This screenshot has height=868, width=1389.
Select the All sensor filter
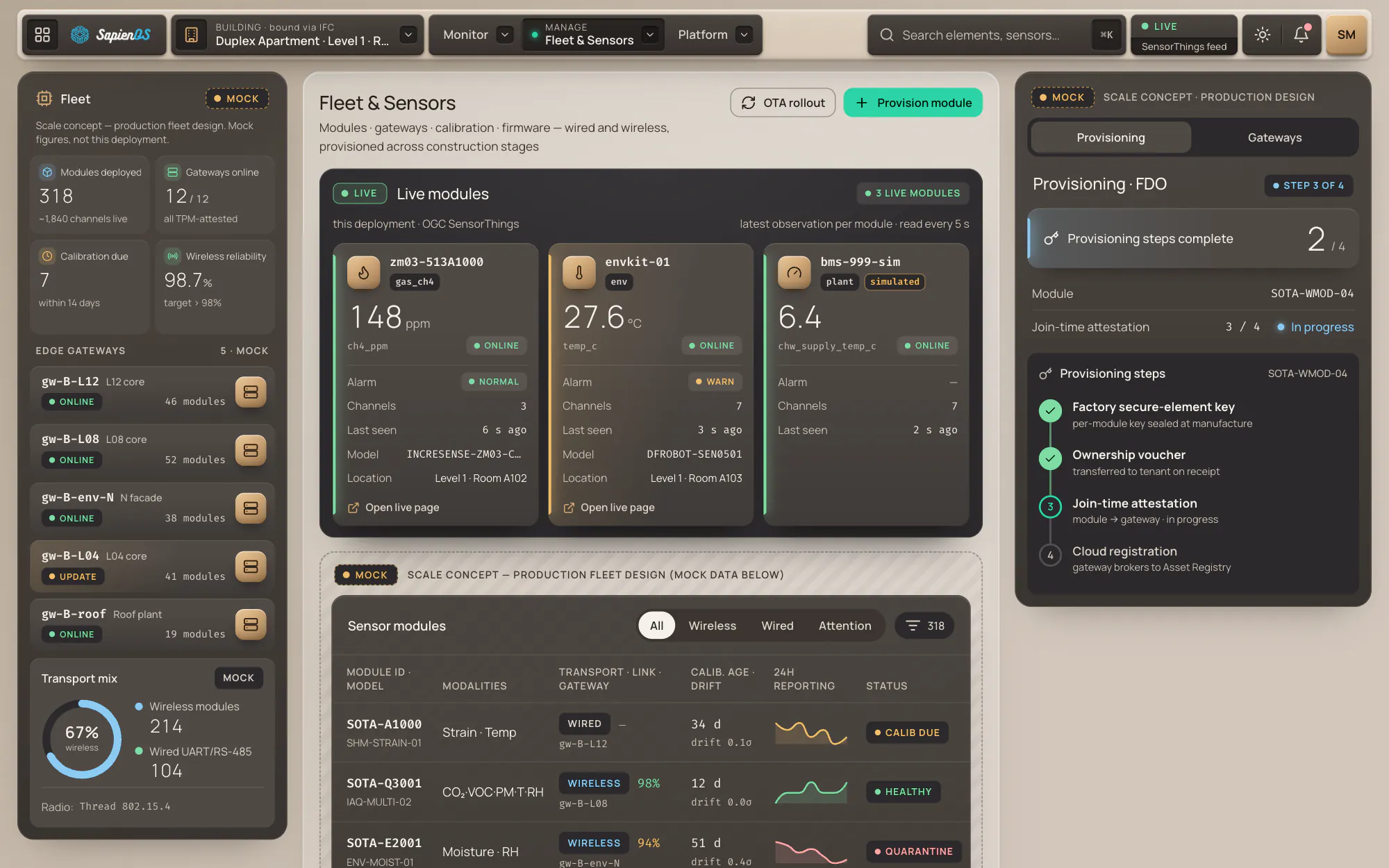pyautogui.click(x=656, y=626)
